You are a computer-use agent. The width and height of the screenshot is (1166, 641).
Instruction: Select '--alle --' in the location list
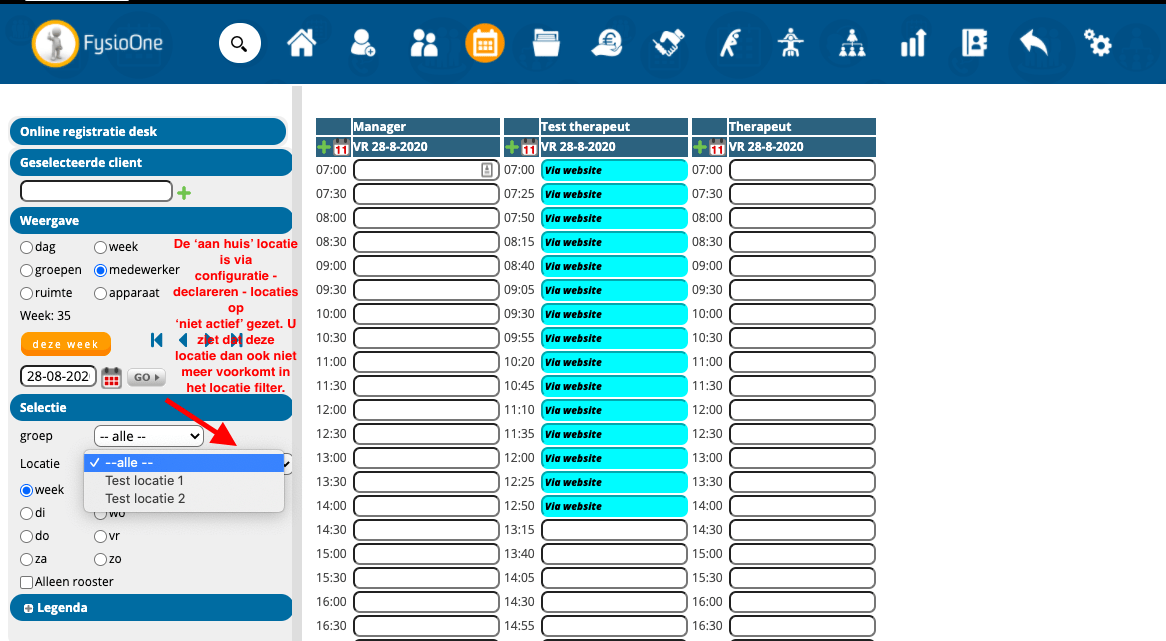coord(129,461)
